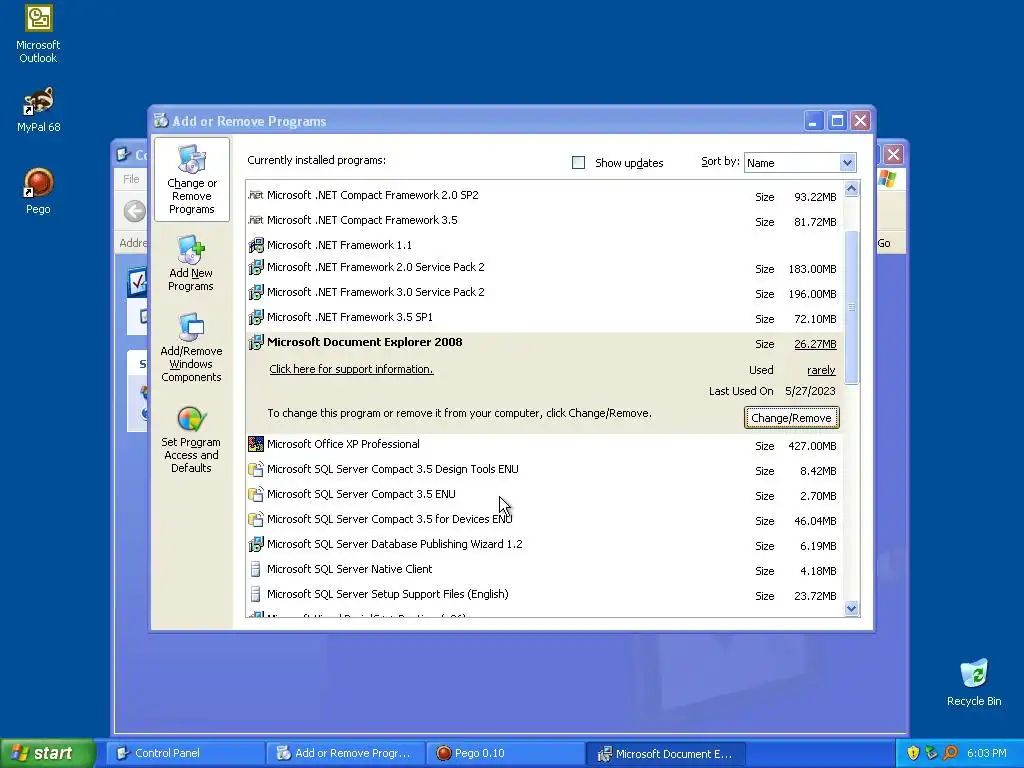Click the 6:03 PM taskbar clock

[x=986, y=753]
